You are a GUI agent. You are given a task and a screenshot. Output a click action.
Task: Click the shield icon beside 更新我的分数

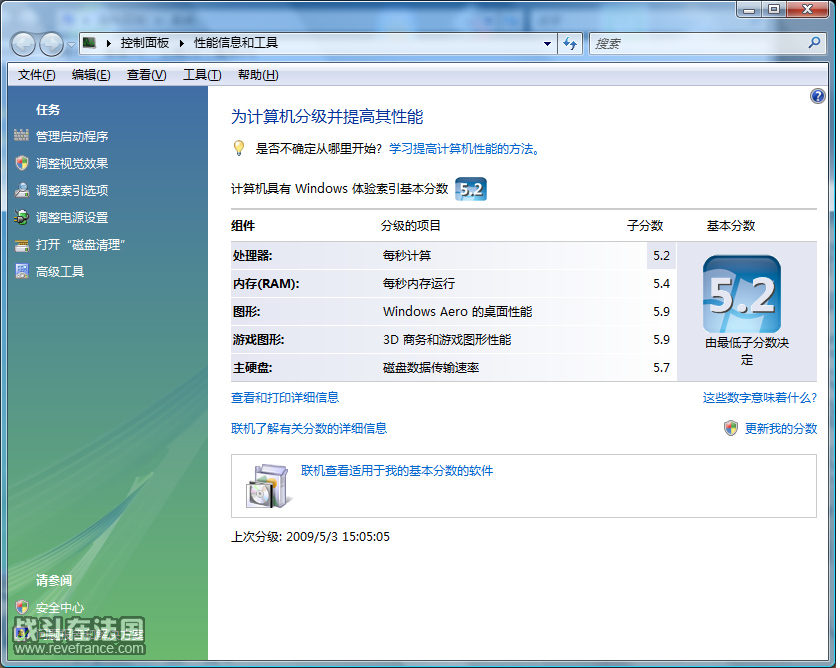pos(731,428)
